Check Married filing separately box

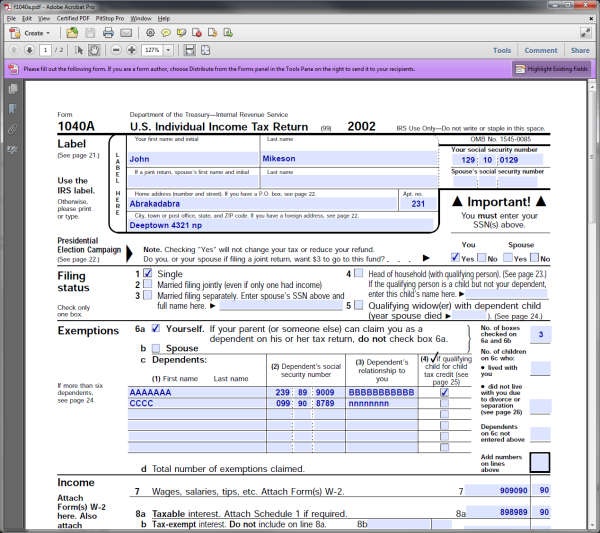148,295
